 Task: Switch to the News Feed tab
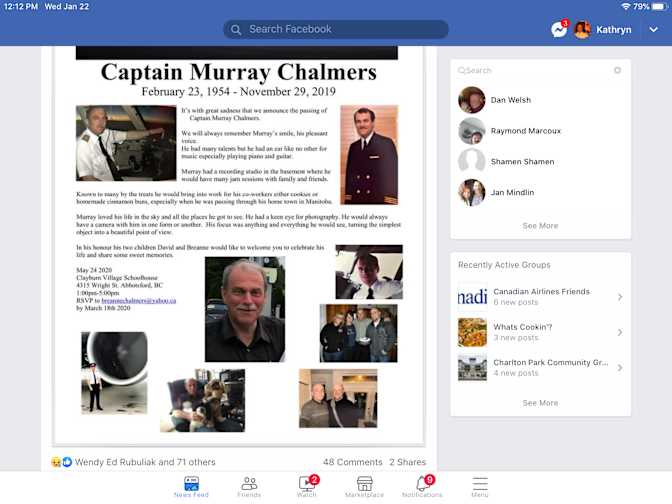pyautogui.click(x=191, y=487)
